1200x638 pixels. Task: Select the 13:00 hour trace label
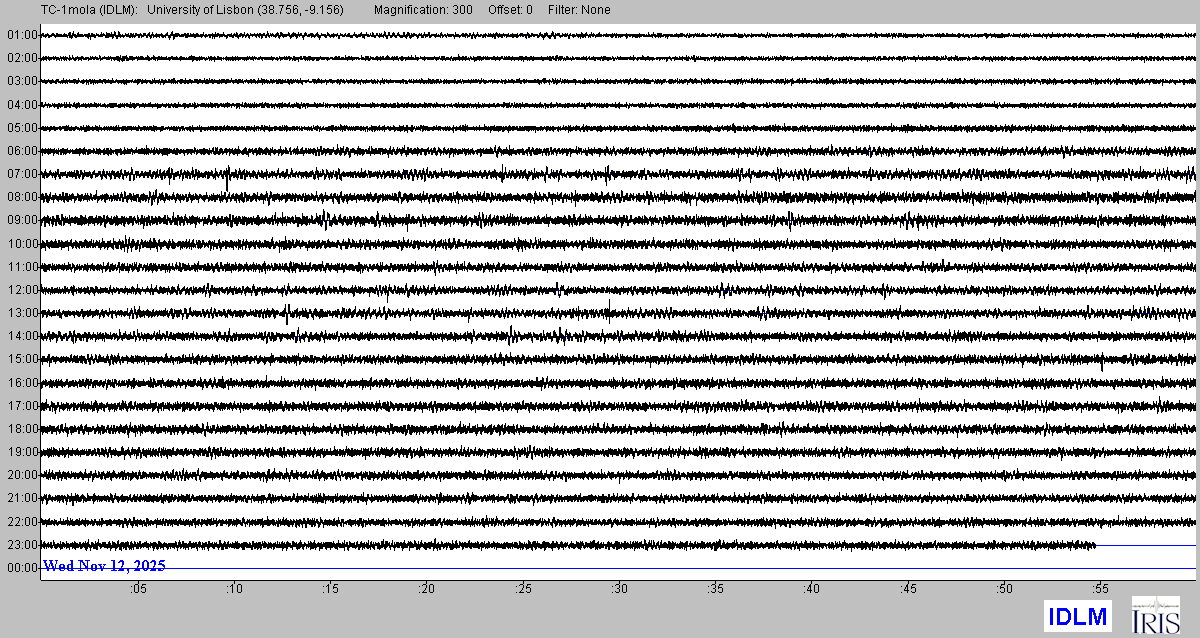tap(22, 313)
